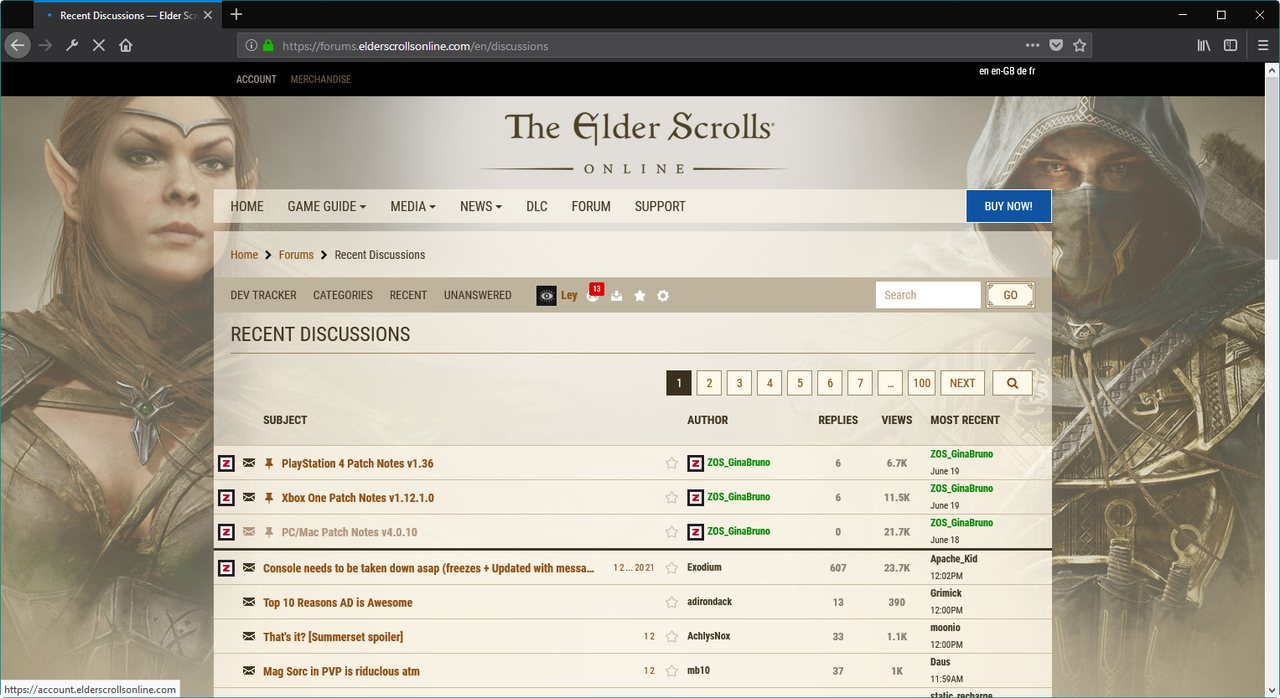Close the Recent Discussions tab
The width and height of the screenshot is (1280, 698).
pyautogui.click(x=207, y=15)
